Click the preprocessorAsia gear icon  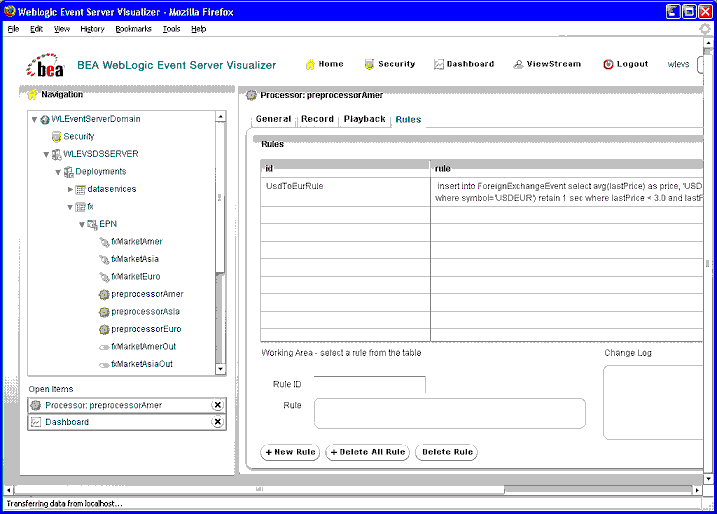tap(104, 312)
